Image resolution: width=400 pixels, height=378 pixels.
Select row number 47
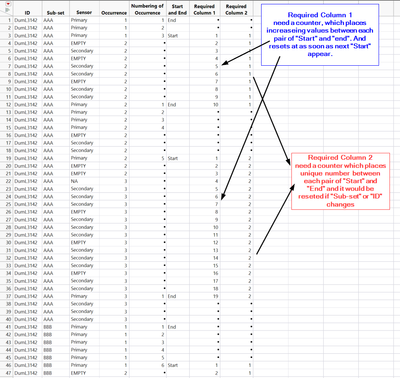tap(8, 373)
